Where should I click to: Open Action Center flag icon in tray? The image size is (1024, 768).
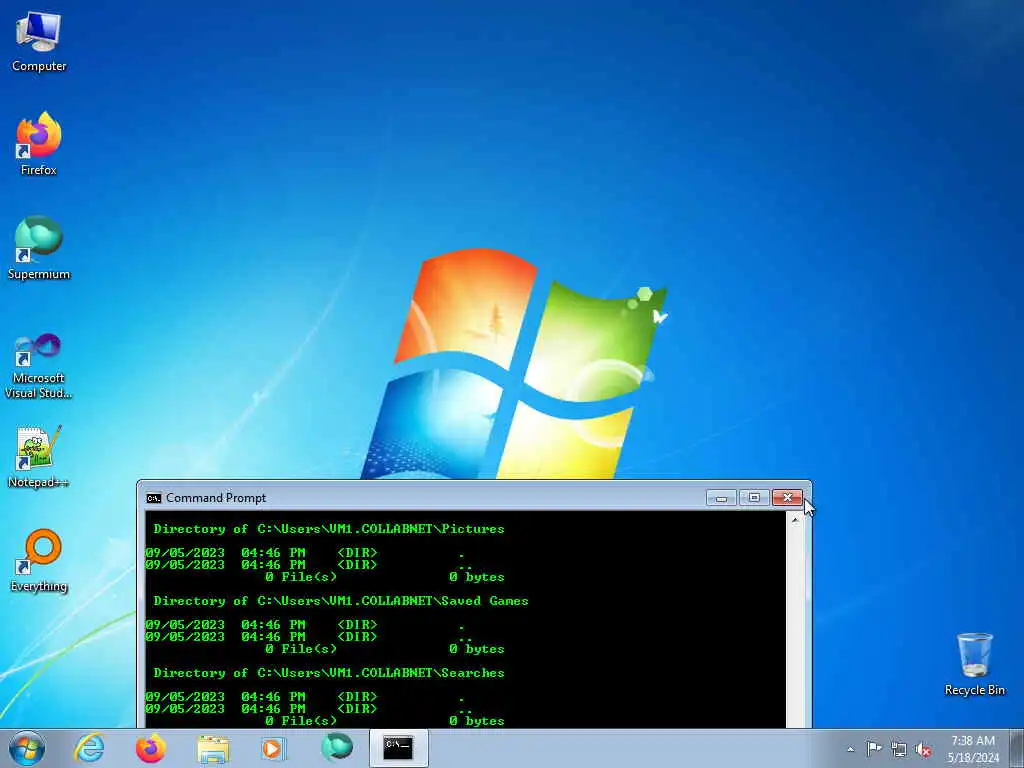874,749
